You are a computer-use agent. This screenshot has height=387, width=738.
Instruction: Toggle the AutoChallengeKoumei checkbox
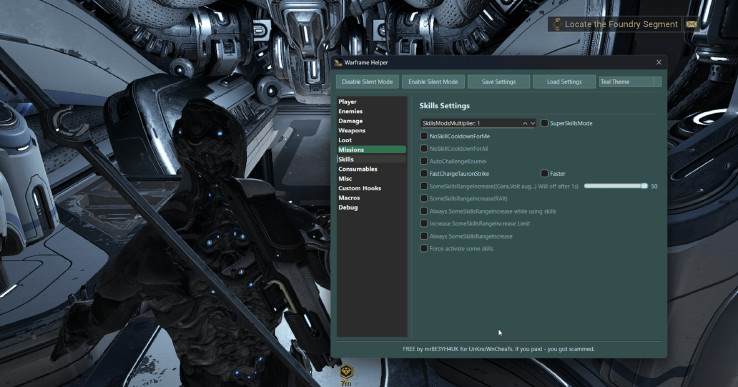click(424, 161)
